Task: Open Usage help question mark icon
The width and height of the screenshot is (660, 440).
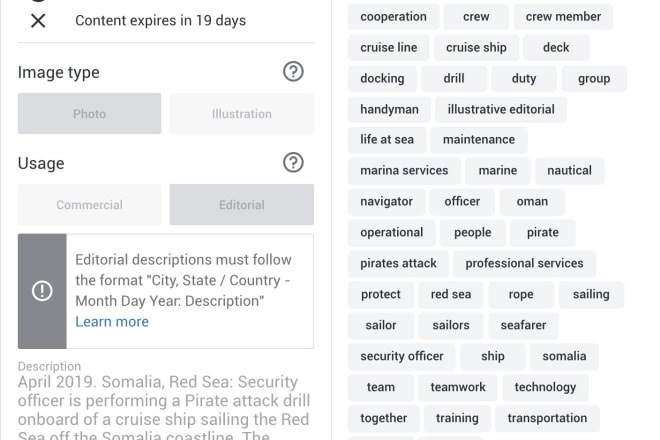Action: (x=293, y=163)
